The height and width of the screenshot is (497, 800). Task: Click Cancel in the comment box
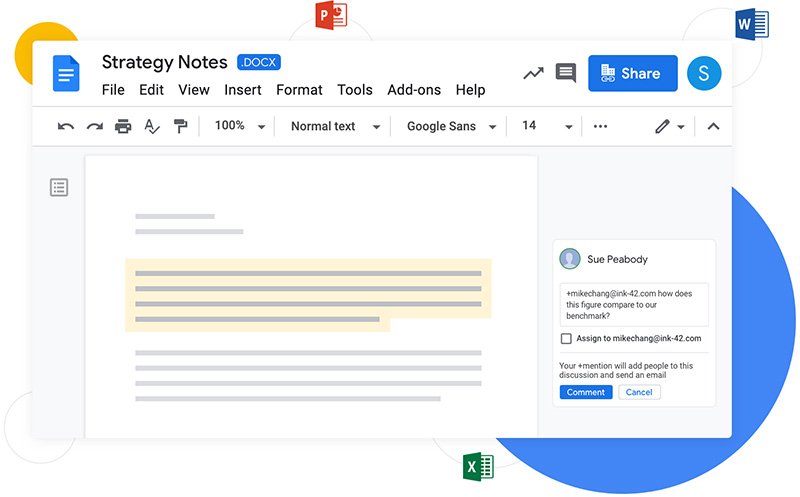(x=639, y=392)
